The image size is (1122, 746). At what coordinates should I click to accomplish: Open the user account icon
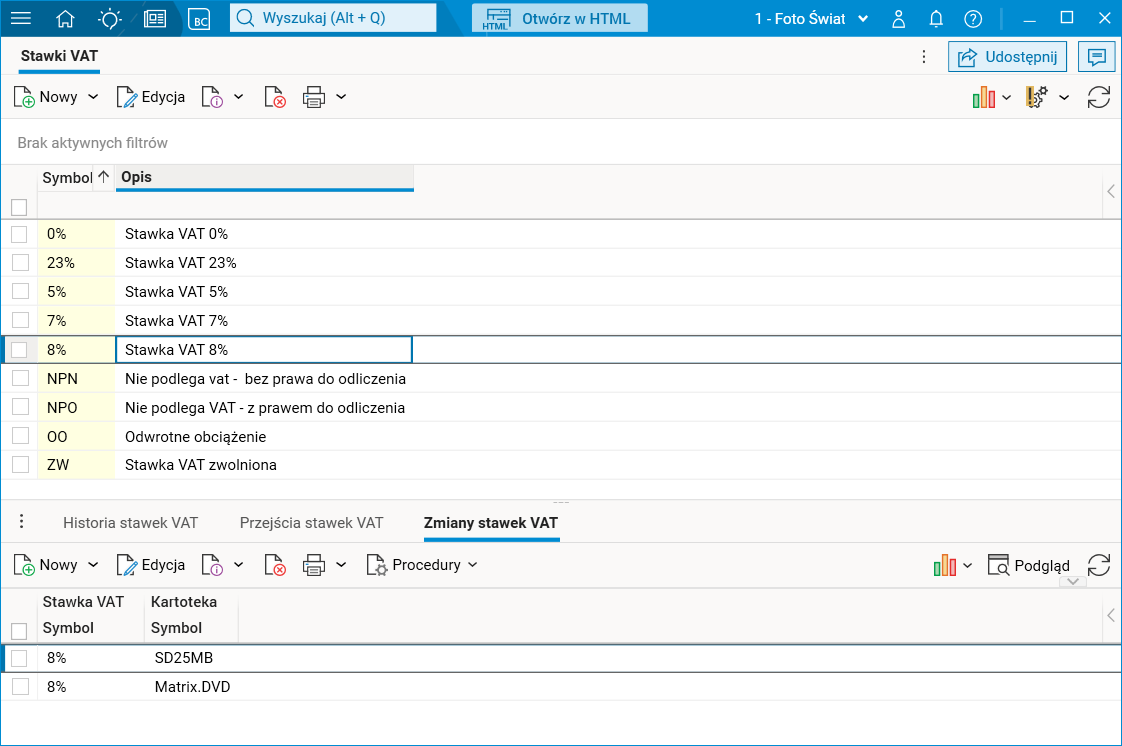pos(899,19)
